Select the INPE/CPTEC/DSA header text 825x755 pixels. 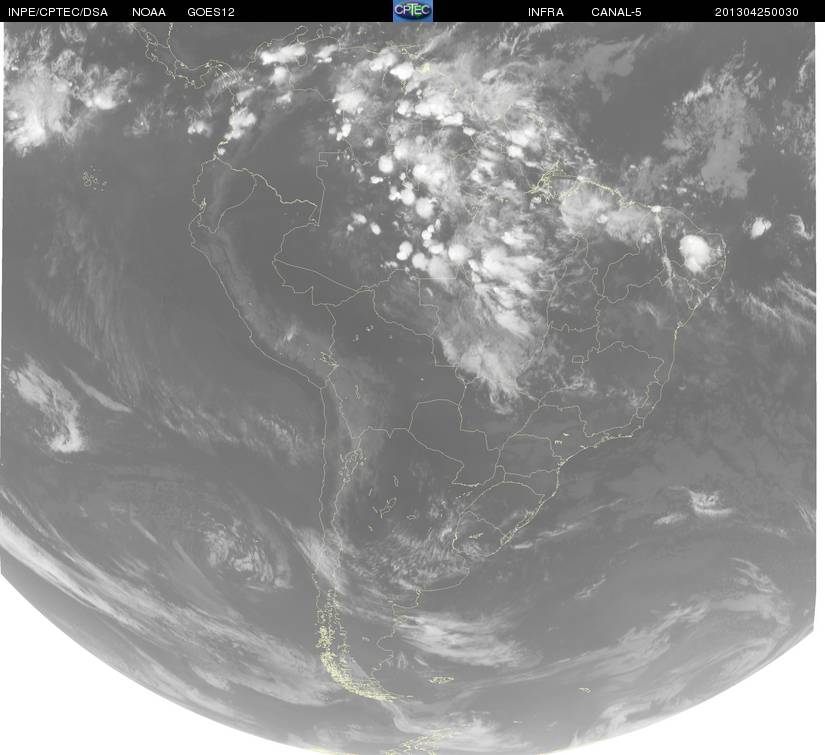[58, 12]
